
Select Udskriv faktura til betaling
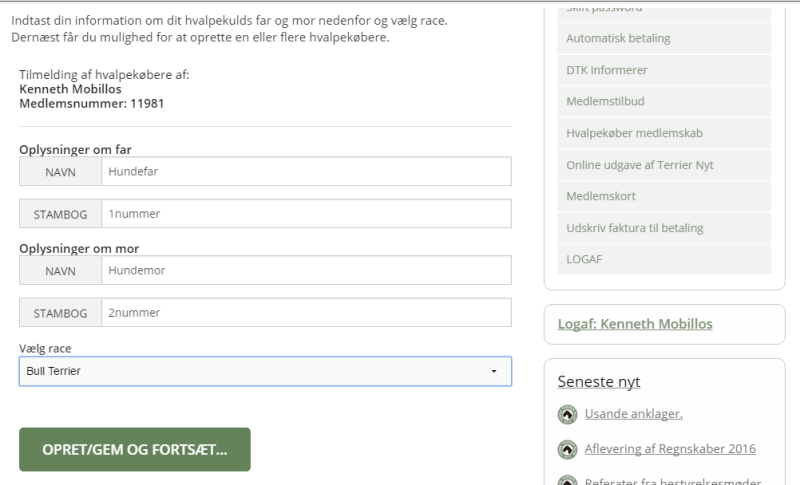(x=664, y=228)
